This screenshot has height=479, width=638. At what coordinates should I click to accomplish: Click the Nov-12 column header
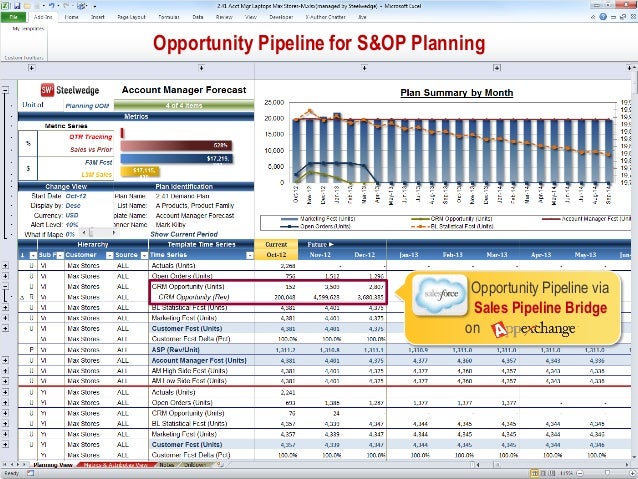point(320,255)
